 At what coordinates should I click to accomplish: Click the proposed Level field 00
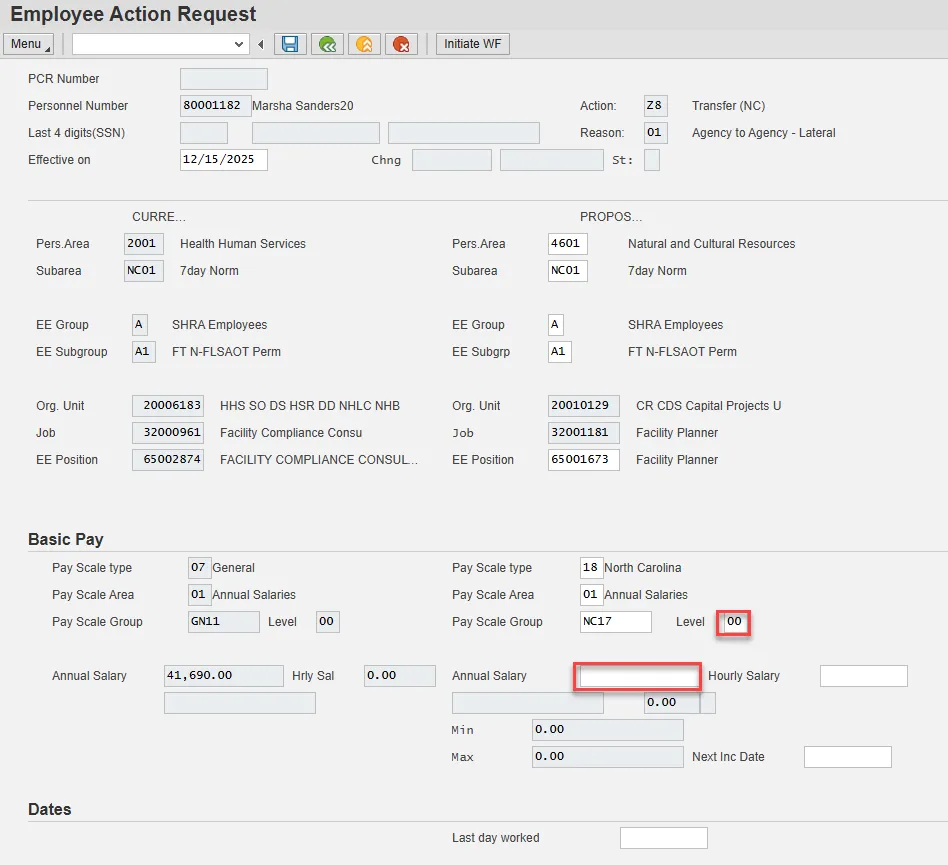point(736,622)
